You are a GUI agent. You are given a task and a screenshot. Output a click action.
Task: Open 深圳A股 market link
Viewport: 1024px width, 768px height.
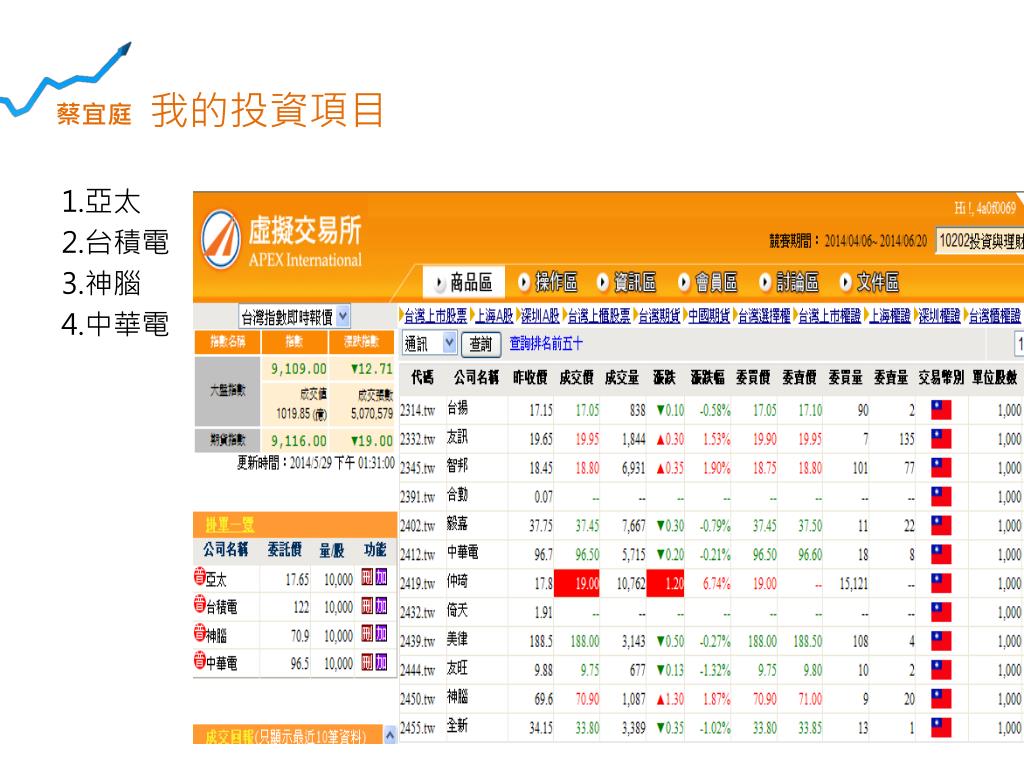(x=540, y=316)
